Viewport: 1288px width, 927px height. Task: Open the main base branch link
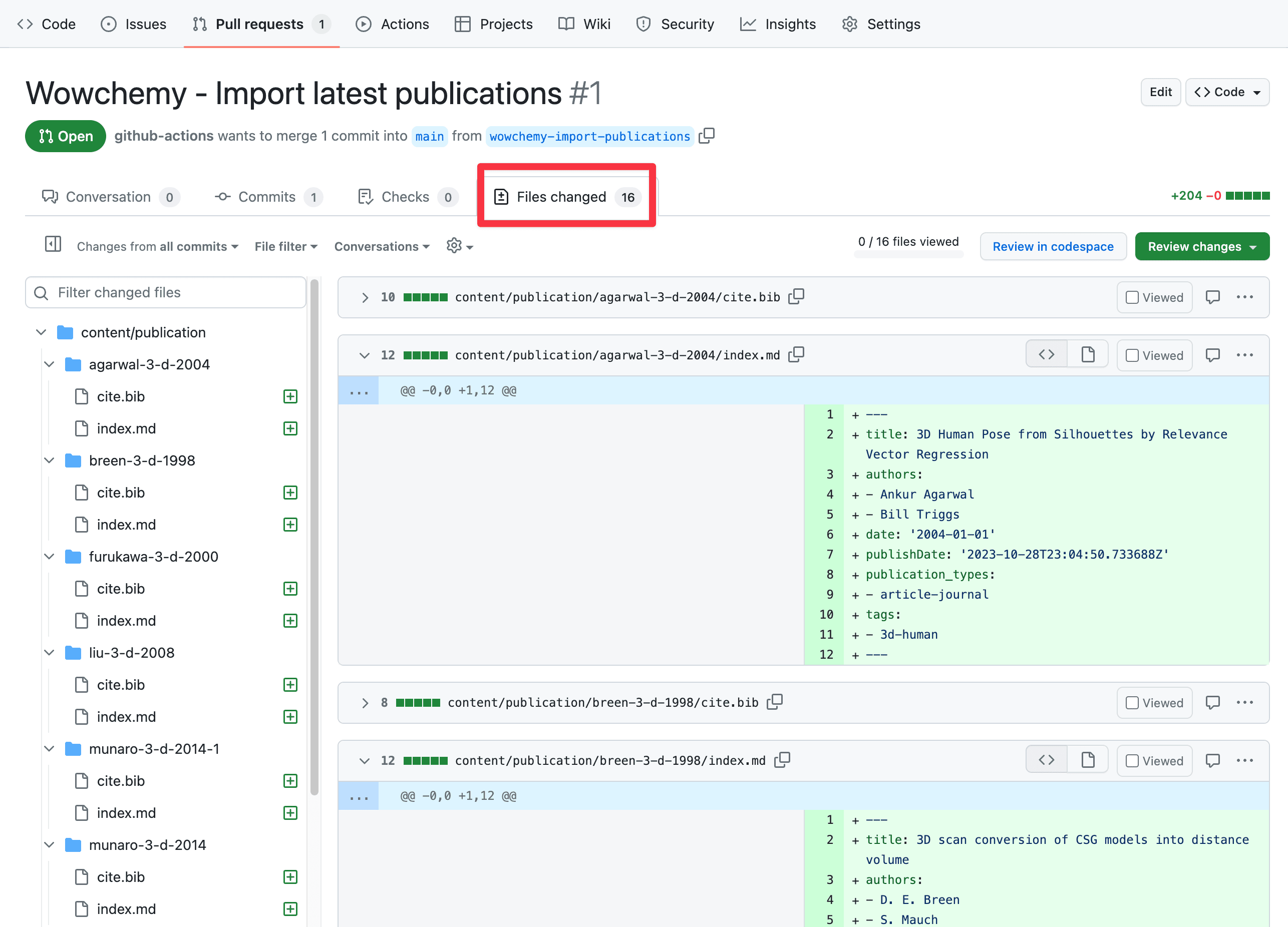click(429, 136)
